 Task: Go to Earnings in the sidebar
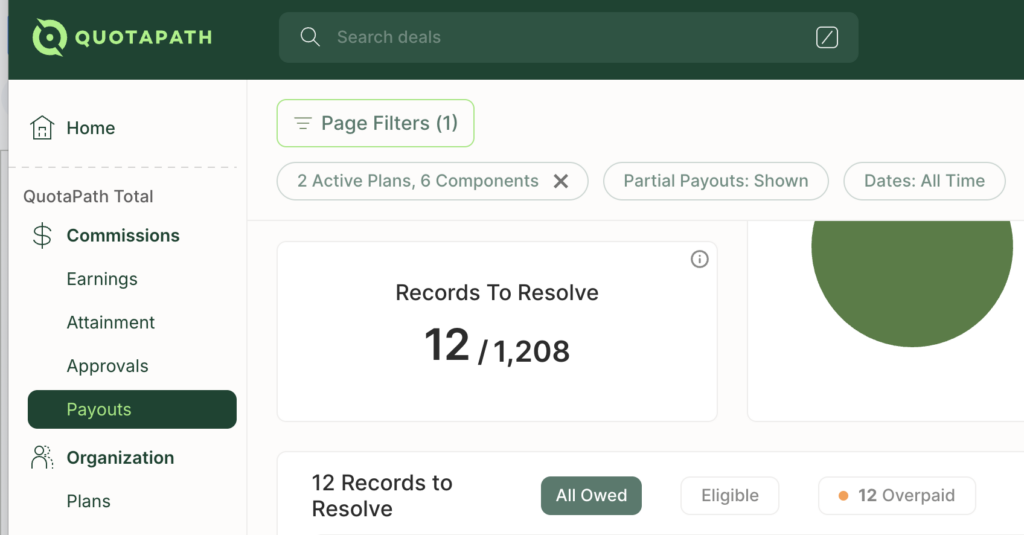tap(102, 279)
